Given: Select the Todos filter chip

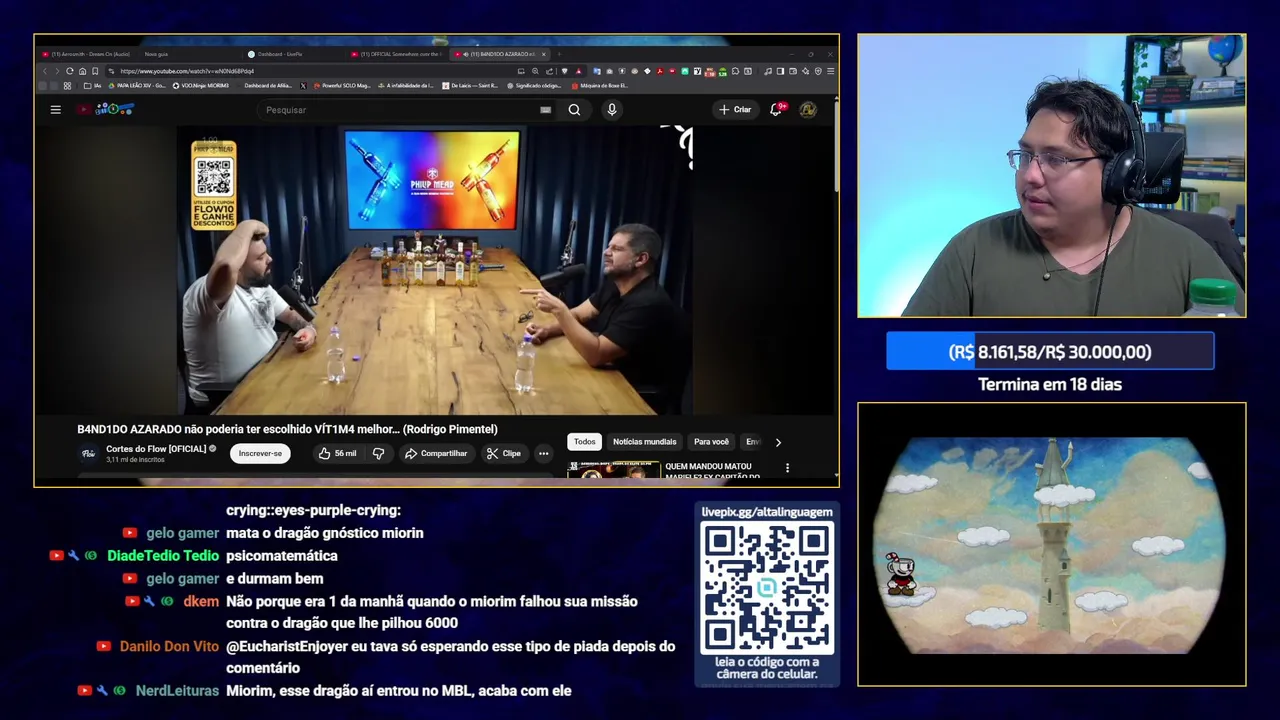Looking at the screenshot, I should (585, 442).
